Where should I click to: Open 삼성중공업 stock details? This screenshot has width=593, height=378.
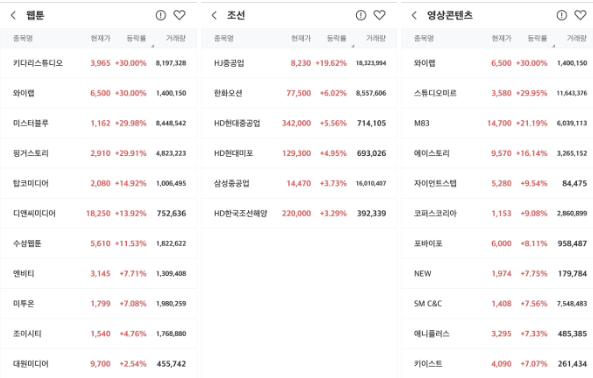click(299, 183)
